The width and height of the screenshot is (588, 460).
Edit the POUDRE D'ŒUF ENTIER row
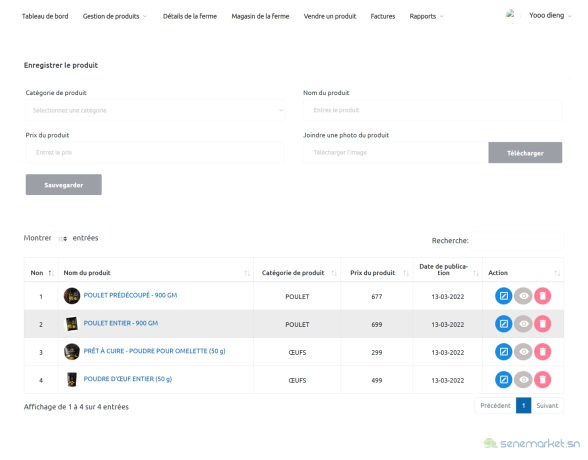click(x=503, y=380)
